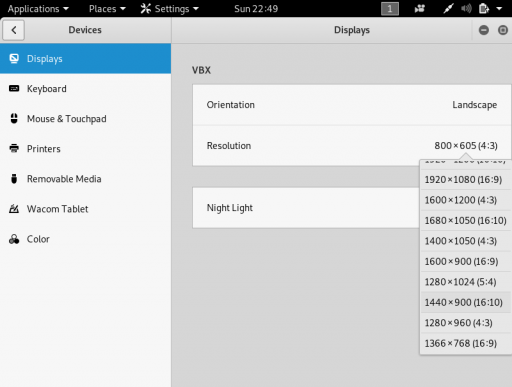Choose 1680×1050 (16:10) resolution

tap(465, 221)
